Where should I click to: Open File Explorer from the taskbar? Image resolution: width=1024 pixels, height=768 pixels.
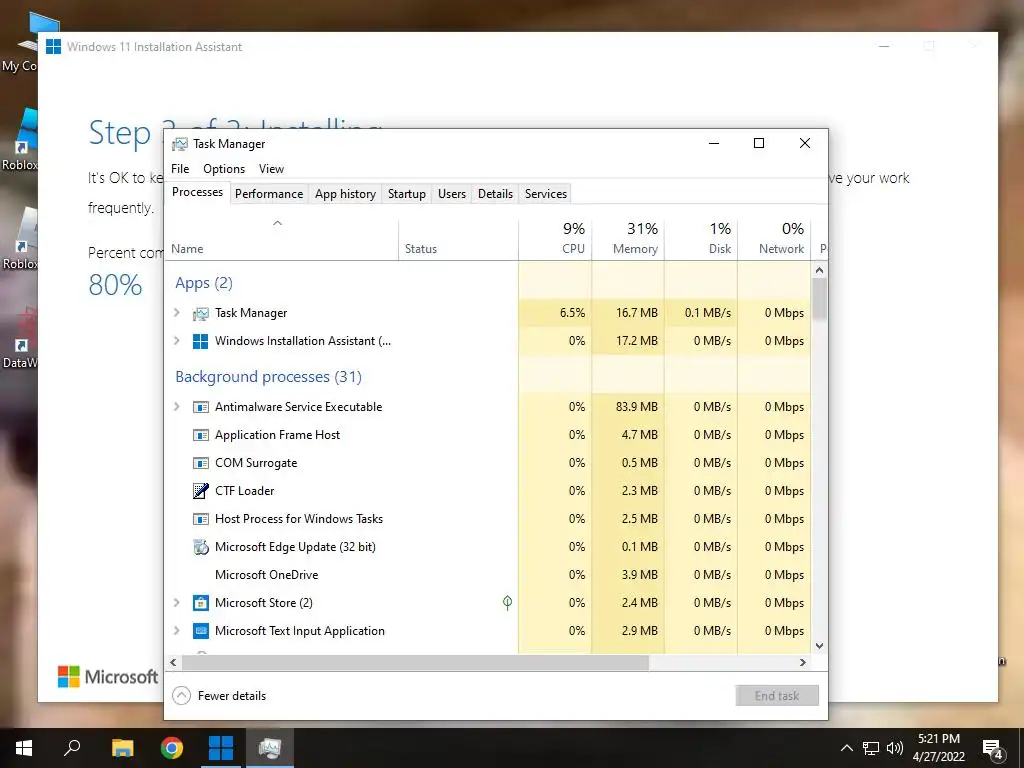point(122,748)
